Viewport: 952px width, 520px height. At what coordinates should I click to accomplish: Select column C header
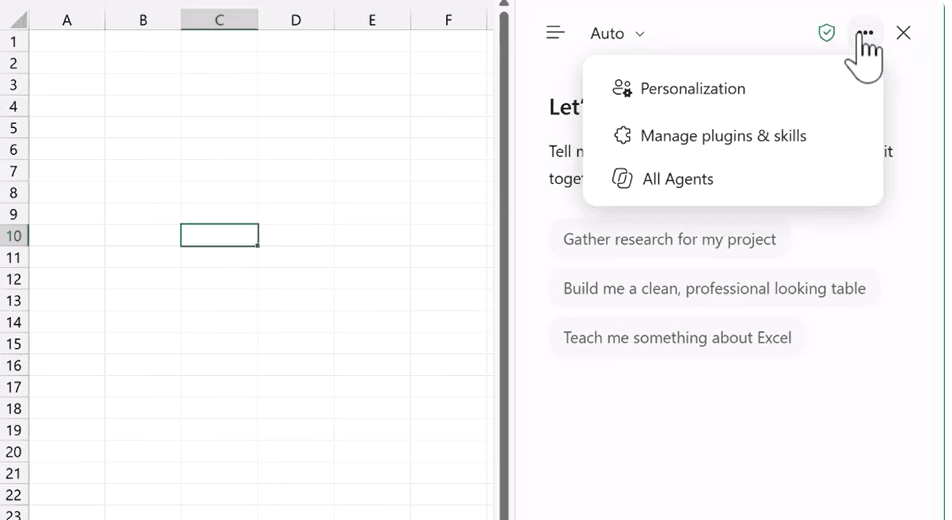click(x=219, y=20)
